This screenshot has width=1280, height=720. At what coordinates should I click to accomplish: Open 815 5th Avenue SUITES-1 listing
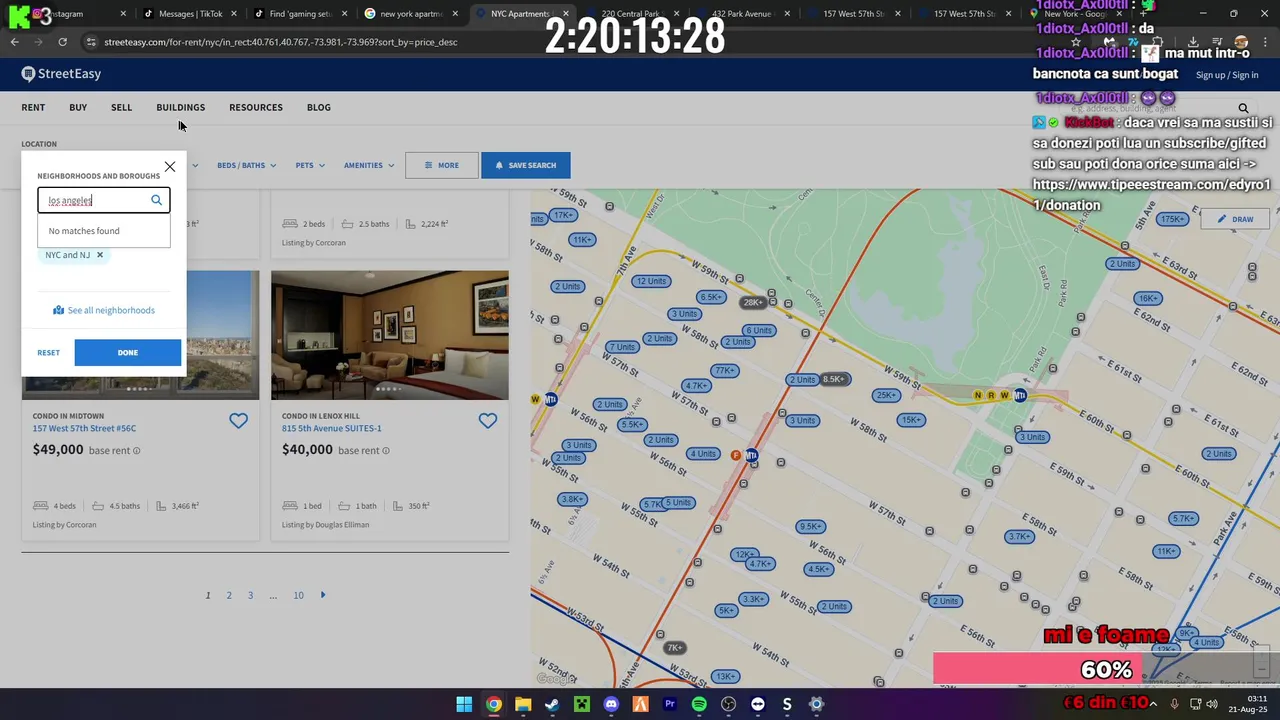(x=331, y=428)
